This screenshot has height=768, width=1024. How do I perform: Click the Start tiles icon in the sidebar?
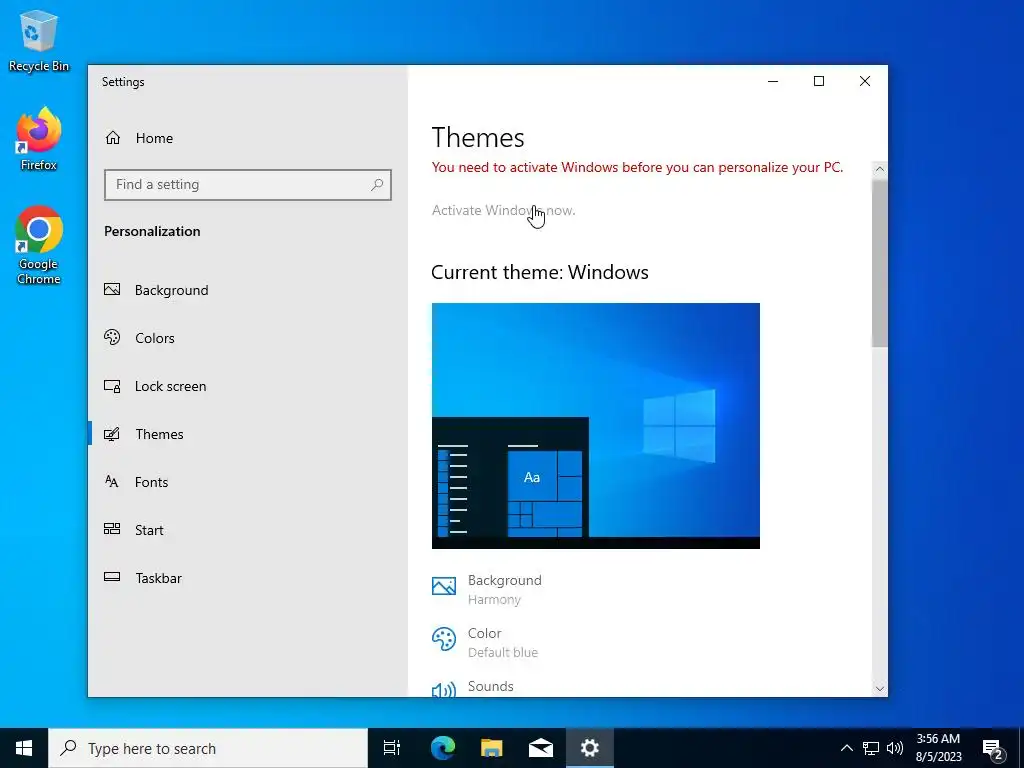pos(112,530)
